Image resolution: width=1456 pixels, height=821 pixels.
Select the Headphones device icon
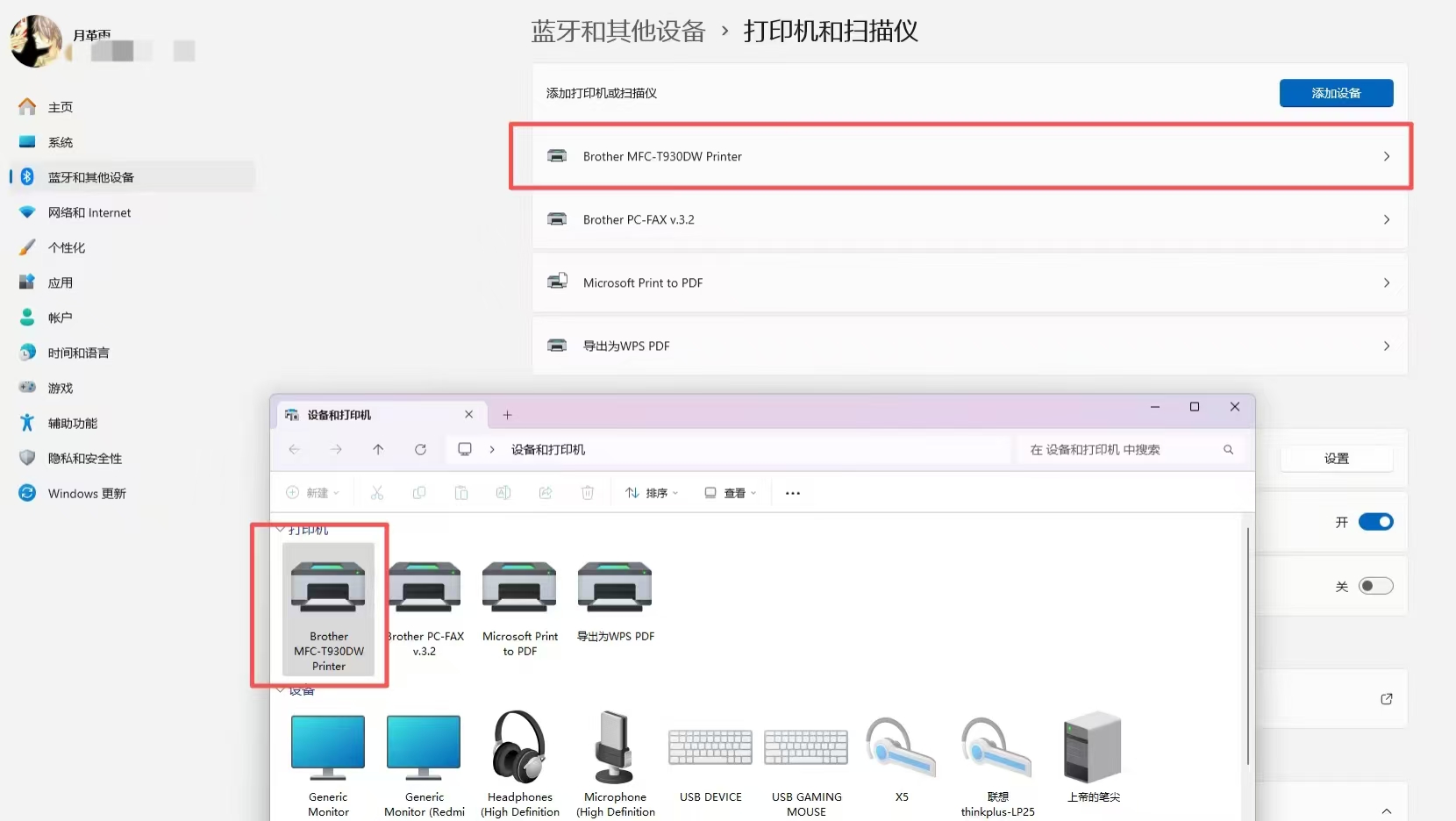click(519, 746)
